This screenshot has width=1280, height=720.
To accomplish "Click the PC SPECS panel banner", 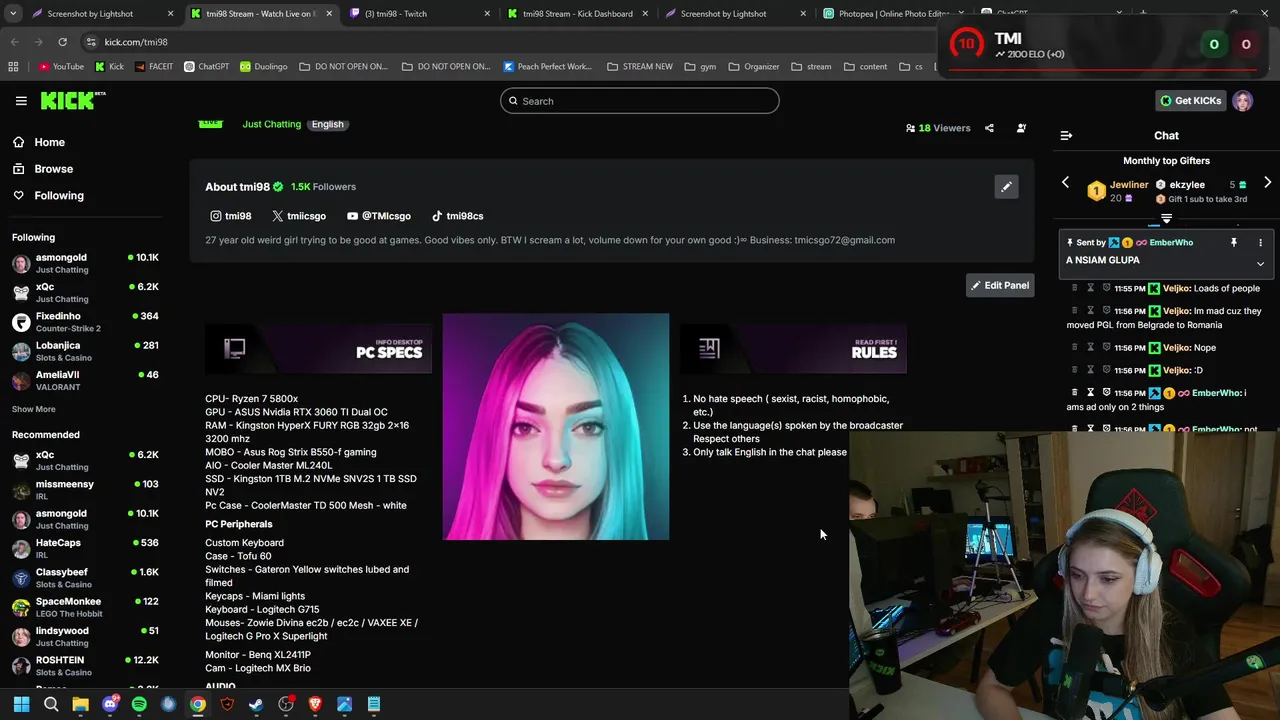I will (318, 348).
